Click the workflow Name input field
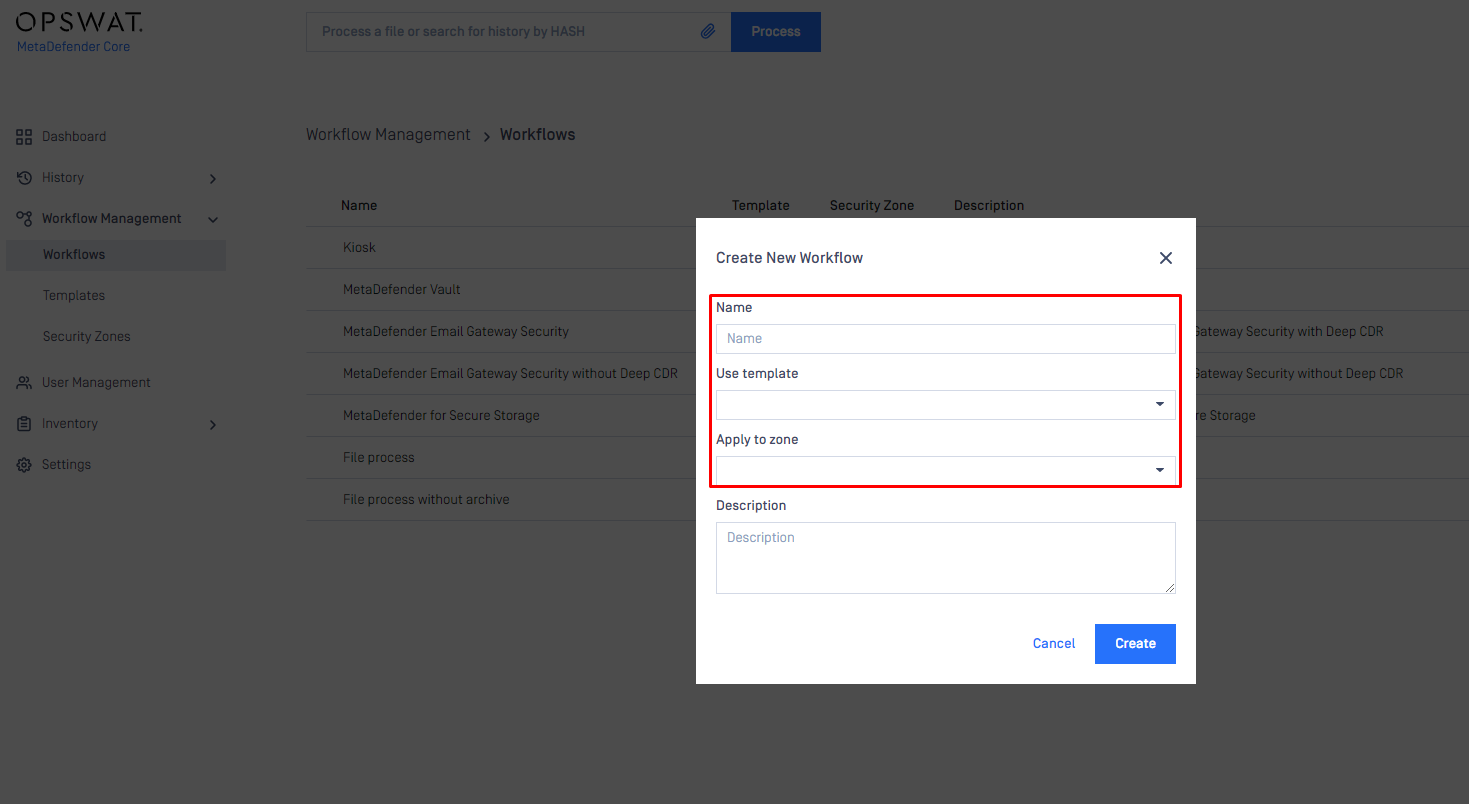This screenshot has width=1469, height=804. [946, 339]
